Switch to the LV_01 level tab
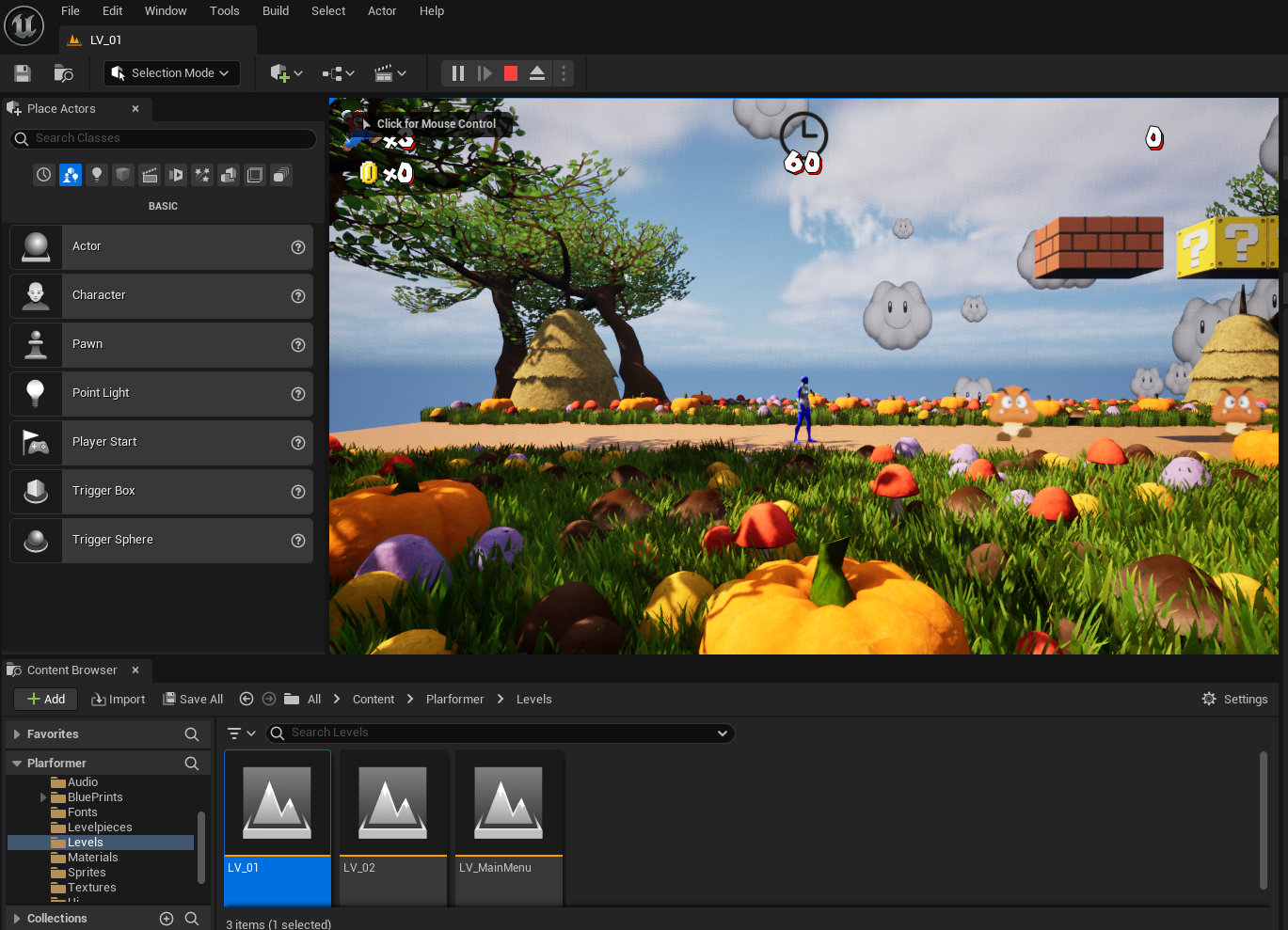Image resolution: width=1288 pixels, height=930 pixels. (x=157, y=40)
